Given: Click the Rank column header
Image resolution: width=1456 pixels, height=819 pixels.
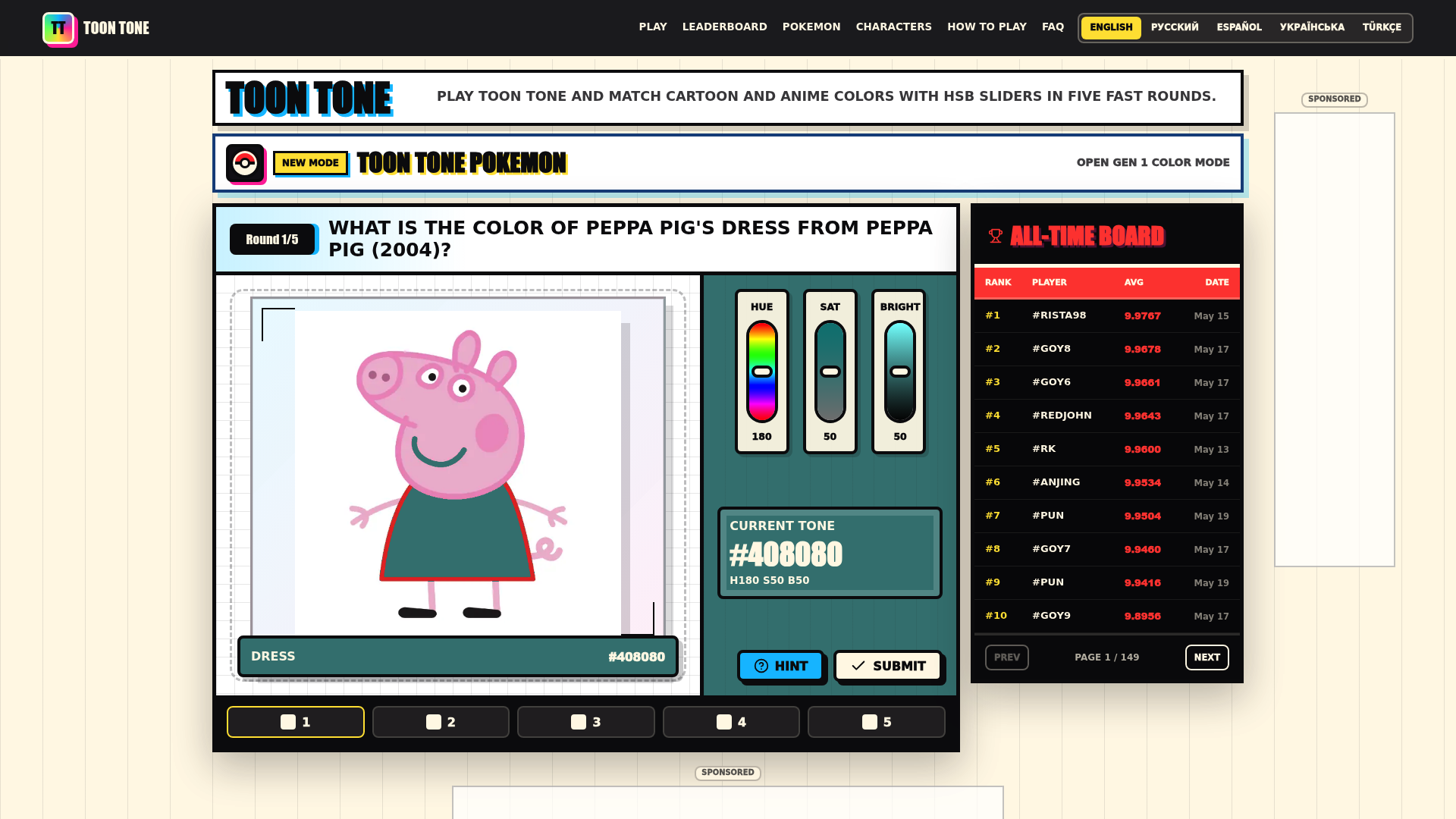Looking at the screenshot, I should pyautogui.click(x=998, y=282).
